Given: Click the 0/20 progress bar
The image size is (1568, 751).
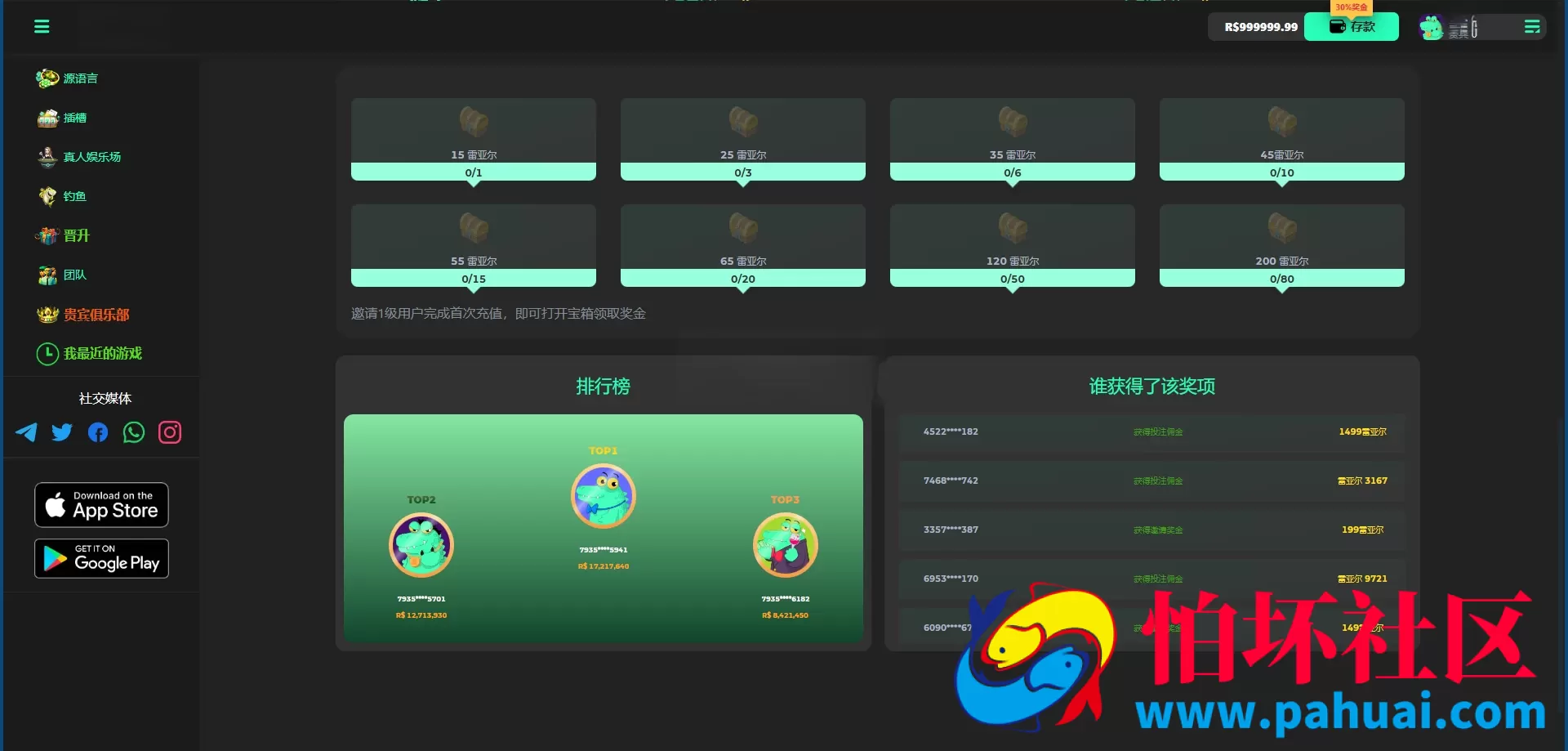Looking at the screenshot, I should (x=743, y=279).
